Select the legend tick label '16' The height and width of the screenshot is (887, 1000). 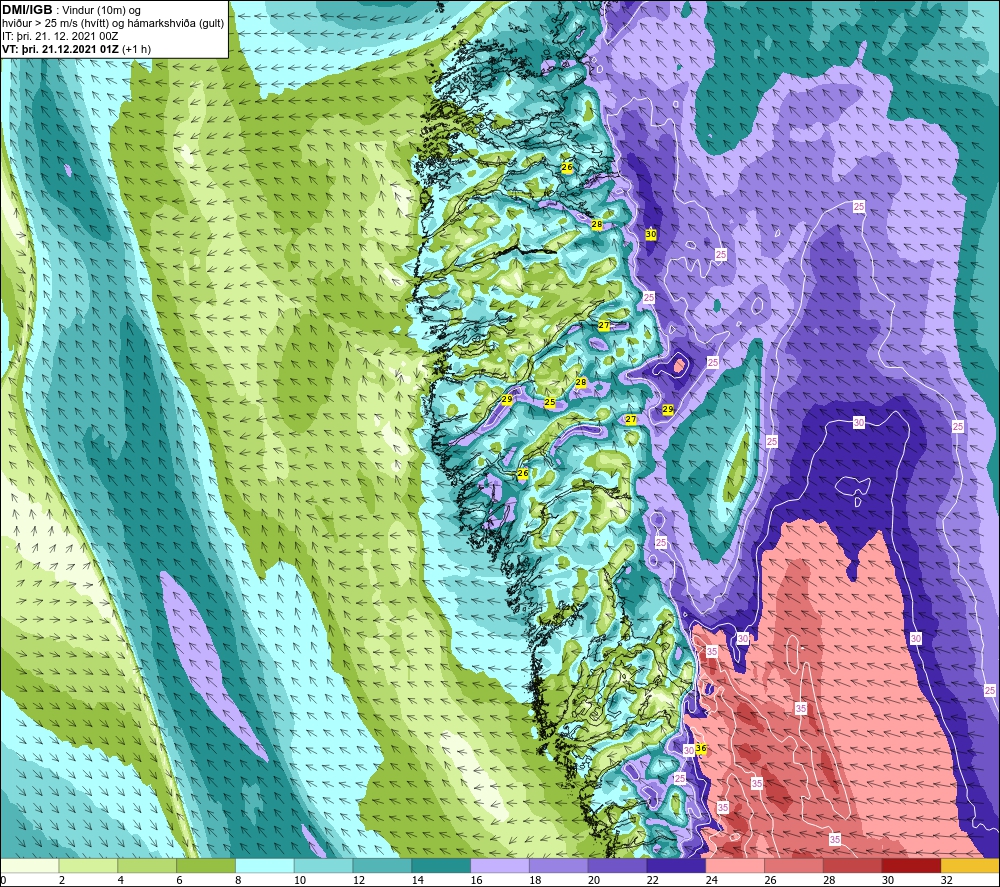(x=476, y=880)
